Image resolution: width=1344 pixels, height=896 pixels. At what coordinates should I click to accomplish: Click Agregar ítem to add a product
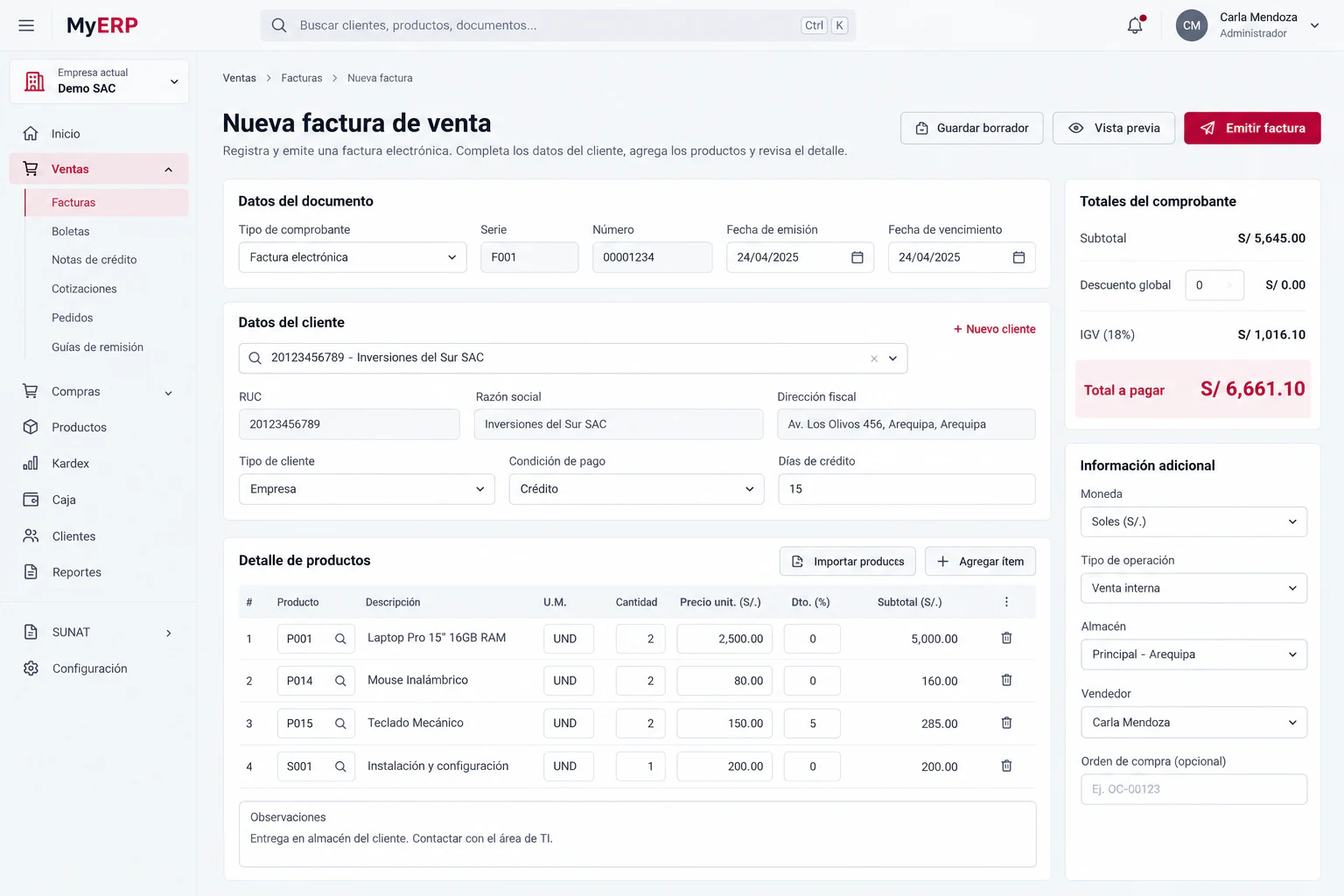tap(980, 562)
